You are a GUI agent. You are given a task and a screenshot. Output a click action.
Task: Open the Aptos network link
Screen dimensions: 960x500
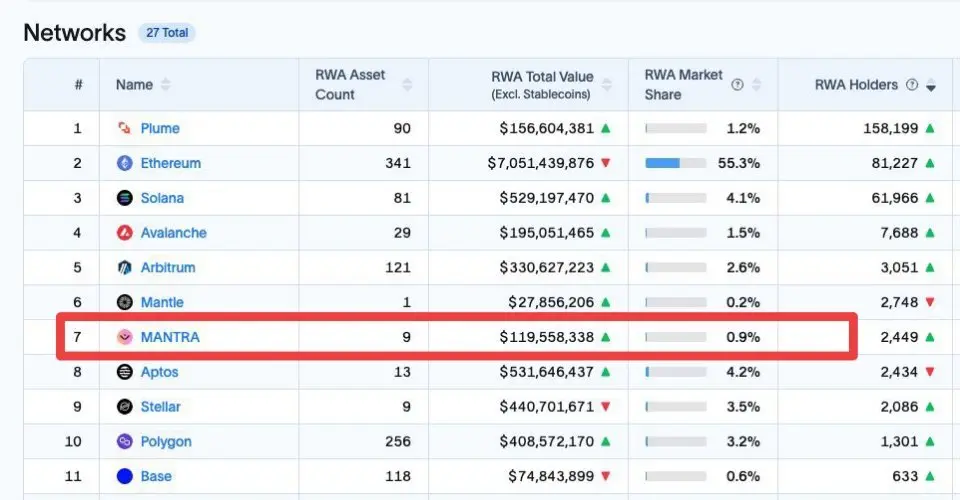159,371
